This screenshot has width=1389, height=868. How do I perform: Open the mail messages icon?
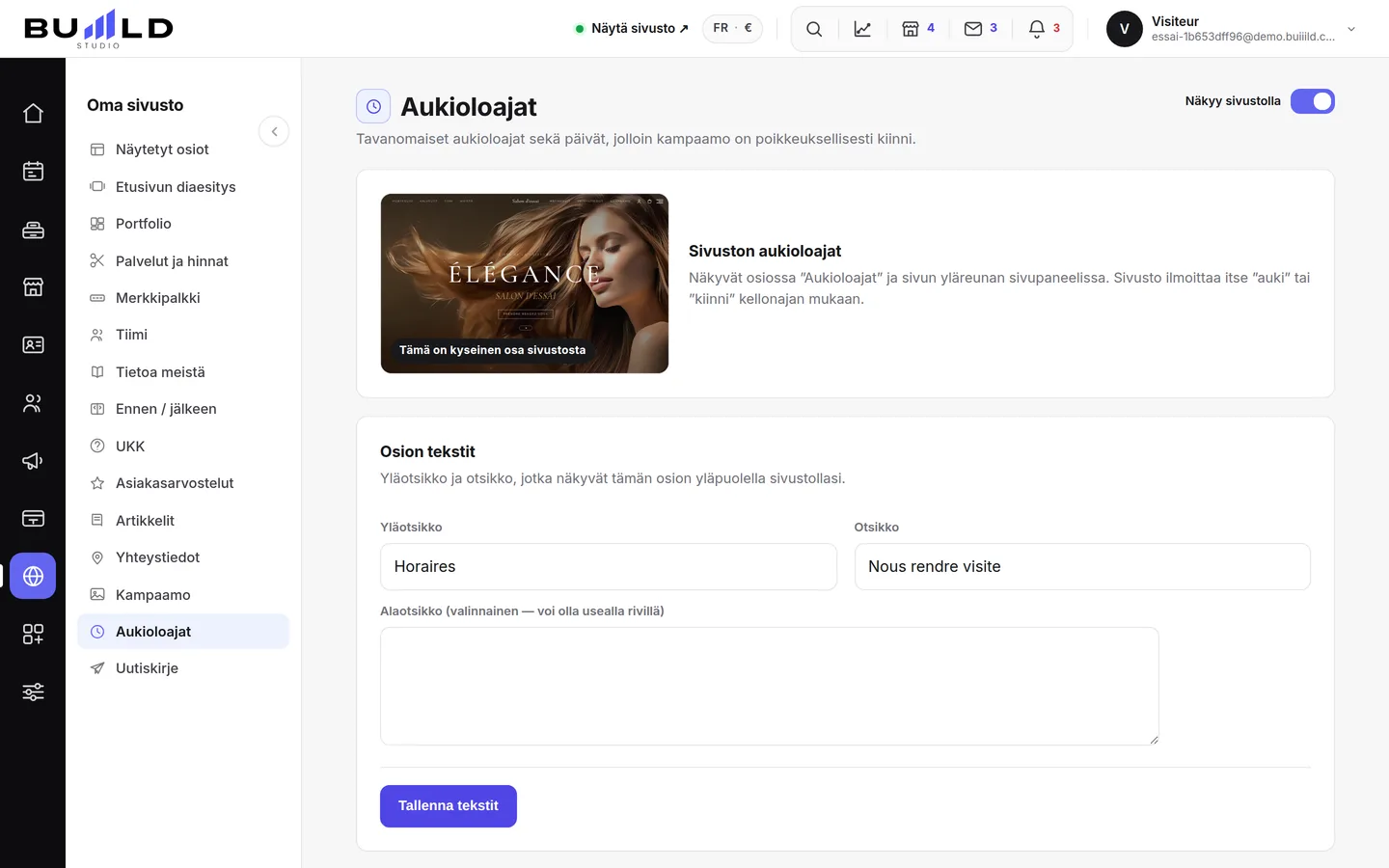(x=981, y=29)
